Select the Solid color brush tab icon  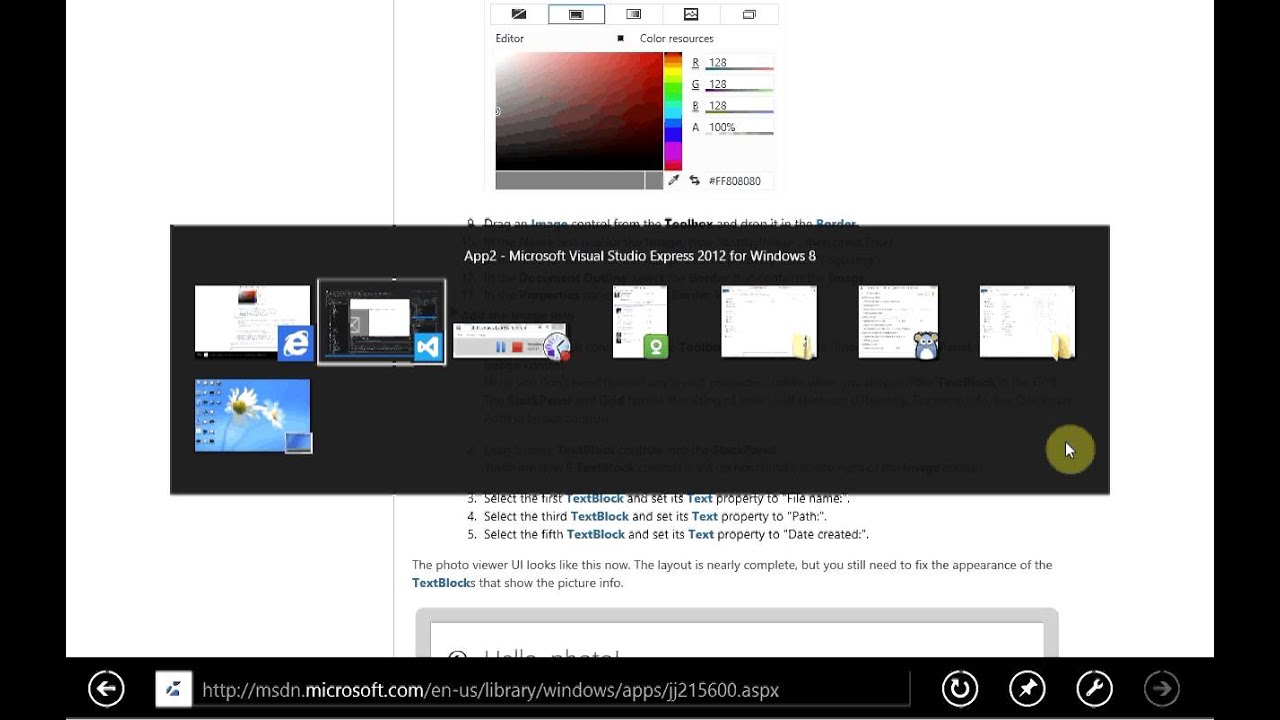pyautogui.click(x=576, y=14)
